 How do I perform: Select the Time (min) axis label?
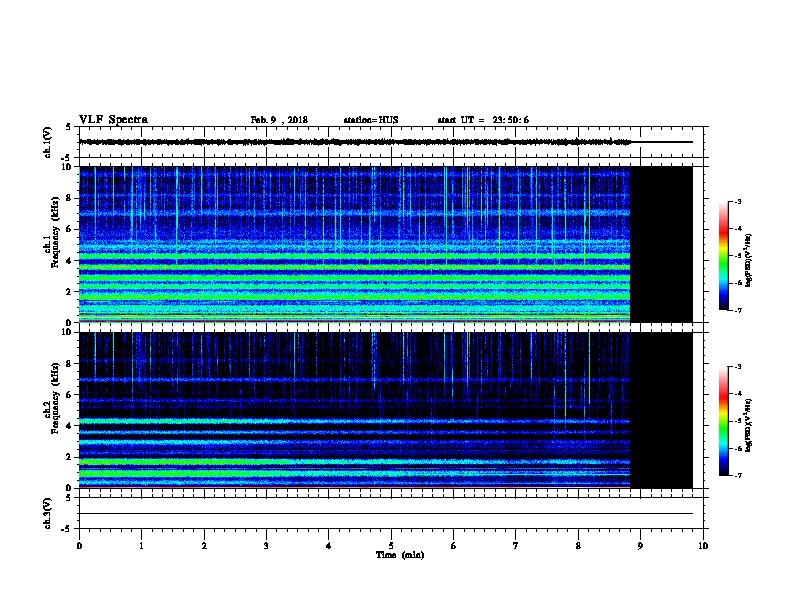pyautogui.click(x=400, y=555)
